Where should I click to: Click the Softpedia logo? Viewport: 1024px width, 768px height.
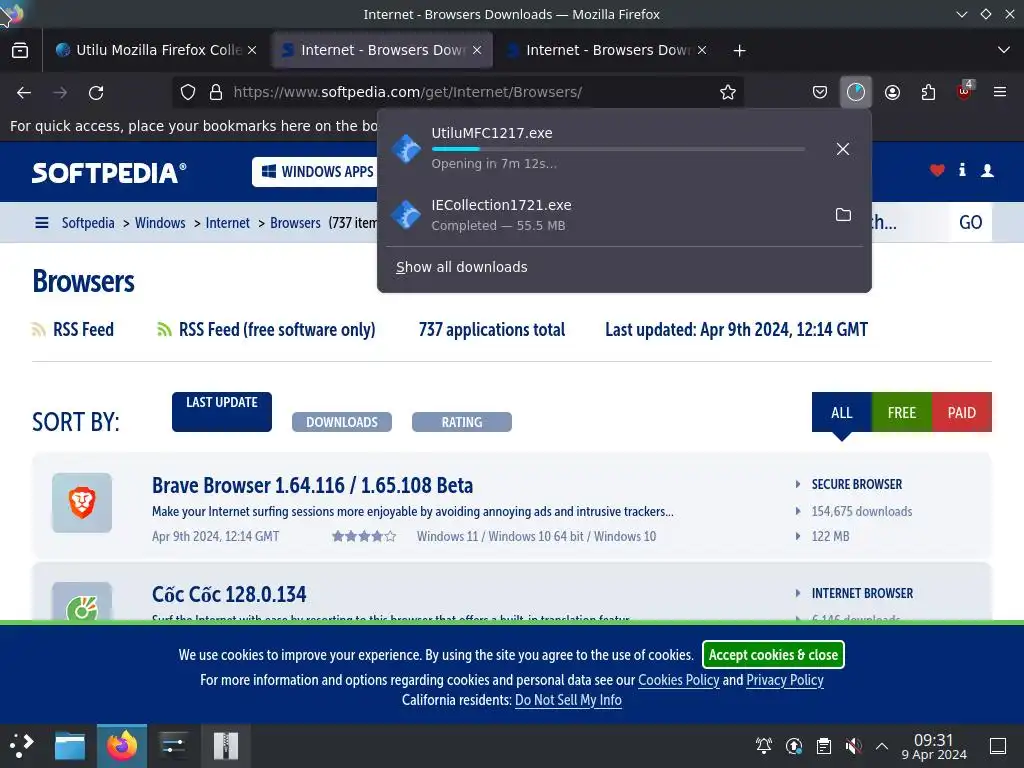[x=109, y=172]
